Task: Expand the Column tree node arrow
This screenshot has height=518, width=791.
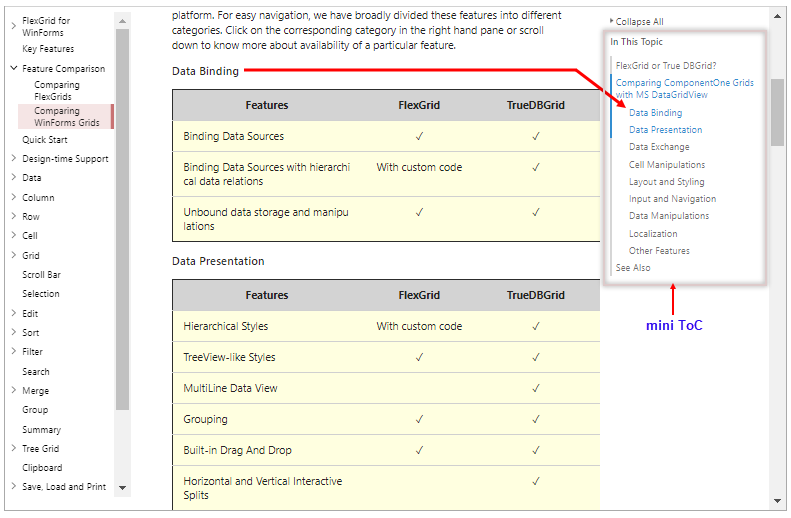Action: tap(14, 197)
